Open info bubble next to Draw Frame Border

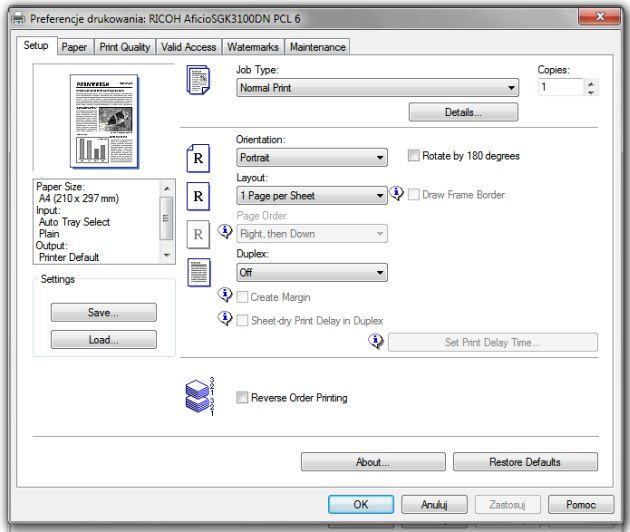[x=397, y=193]
